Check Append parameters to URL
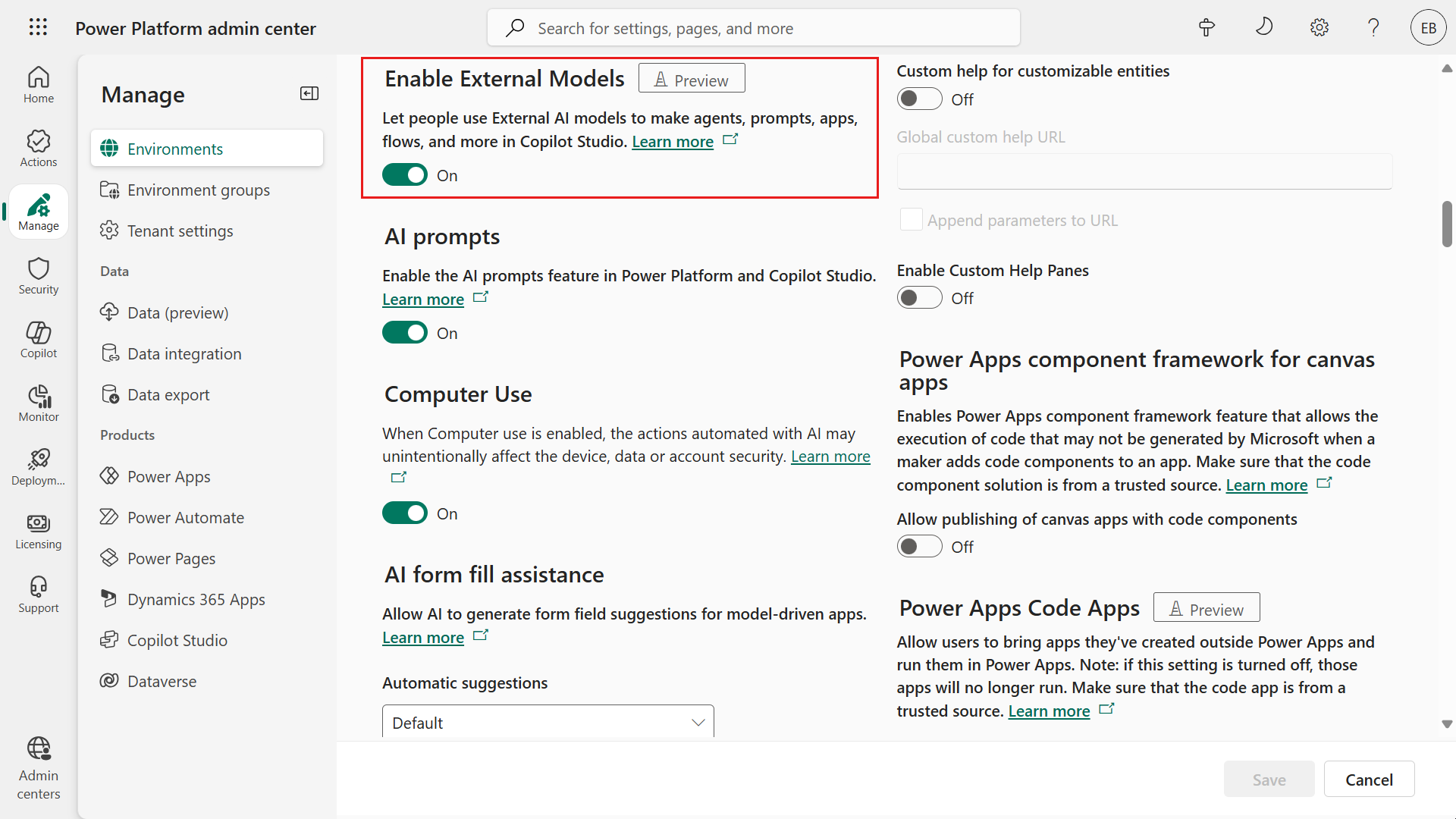This screenshot has height=819, width=1456. coord(911,219)
